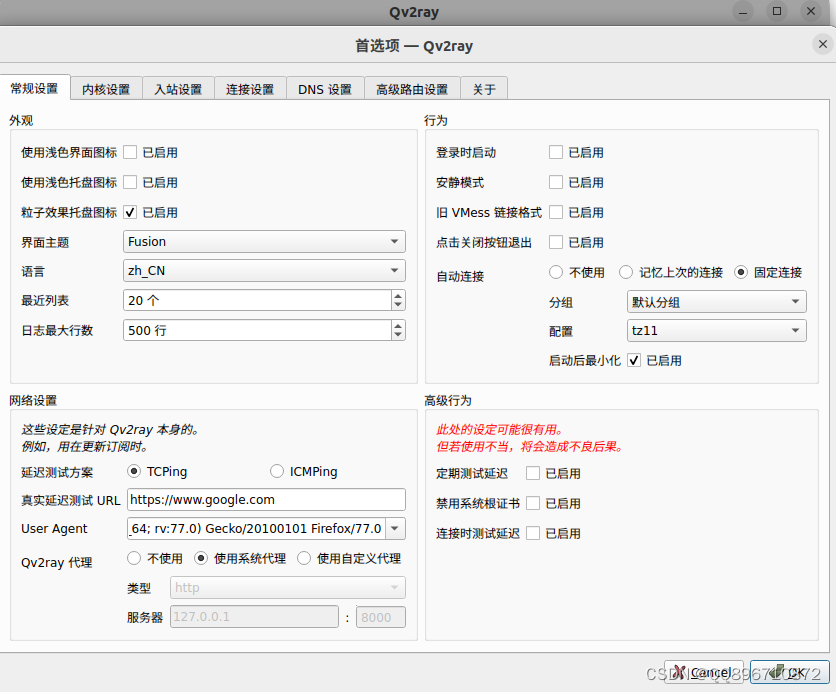
Task: Click the User Agent text field
Action: point(256,528)
